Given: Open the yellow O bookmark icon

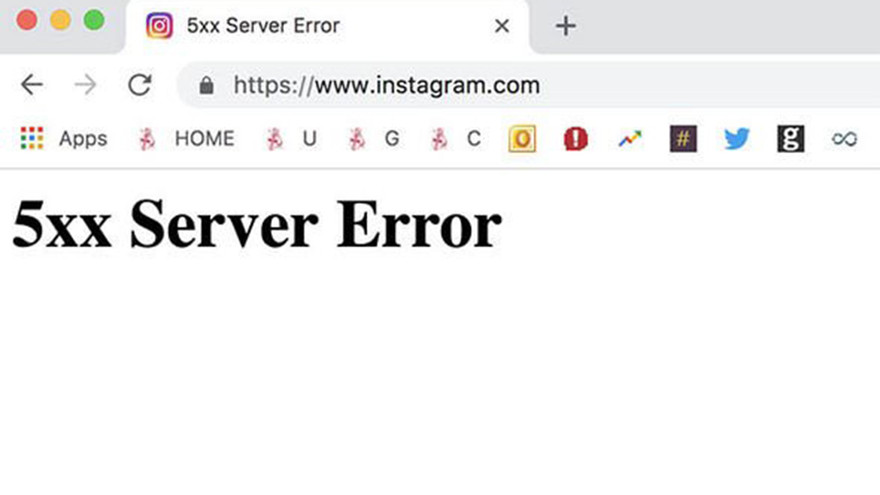Looking at the screenshot, I should pyautogui.click(x=522, y=139).
